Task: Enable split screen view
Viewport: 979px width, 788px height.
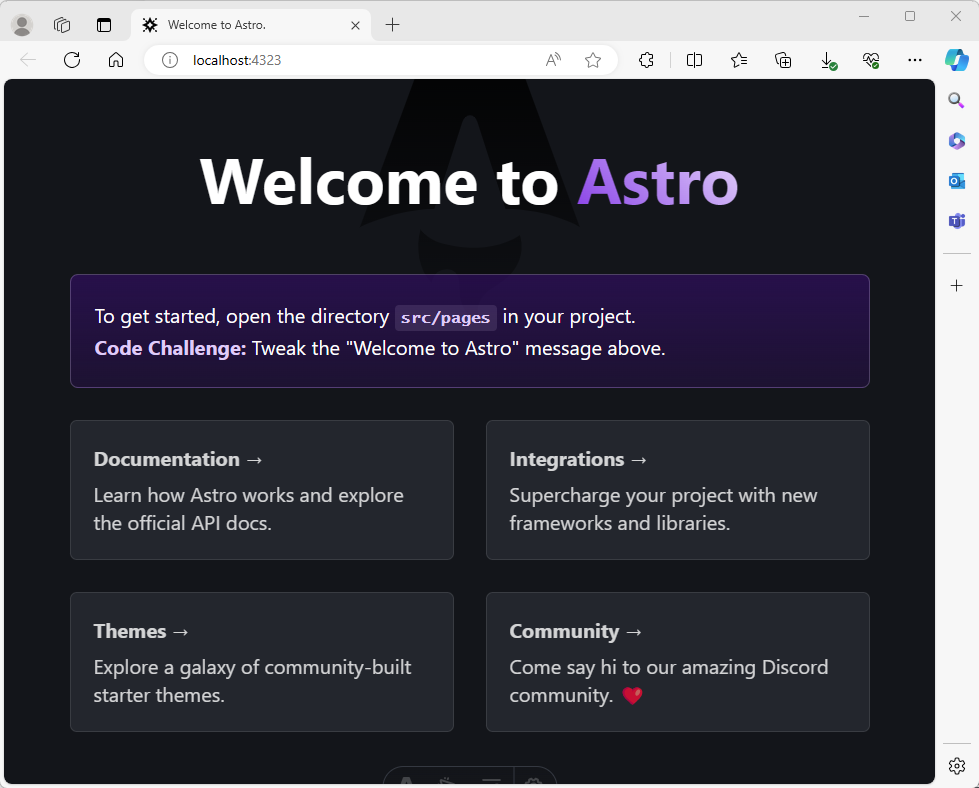Action: pos(694,60)
